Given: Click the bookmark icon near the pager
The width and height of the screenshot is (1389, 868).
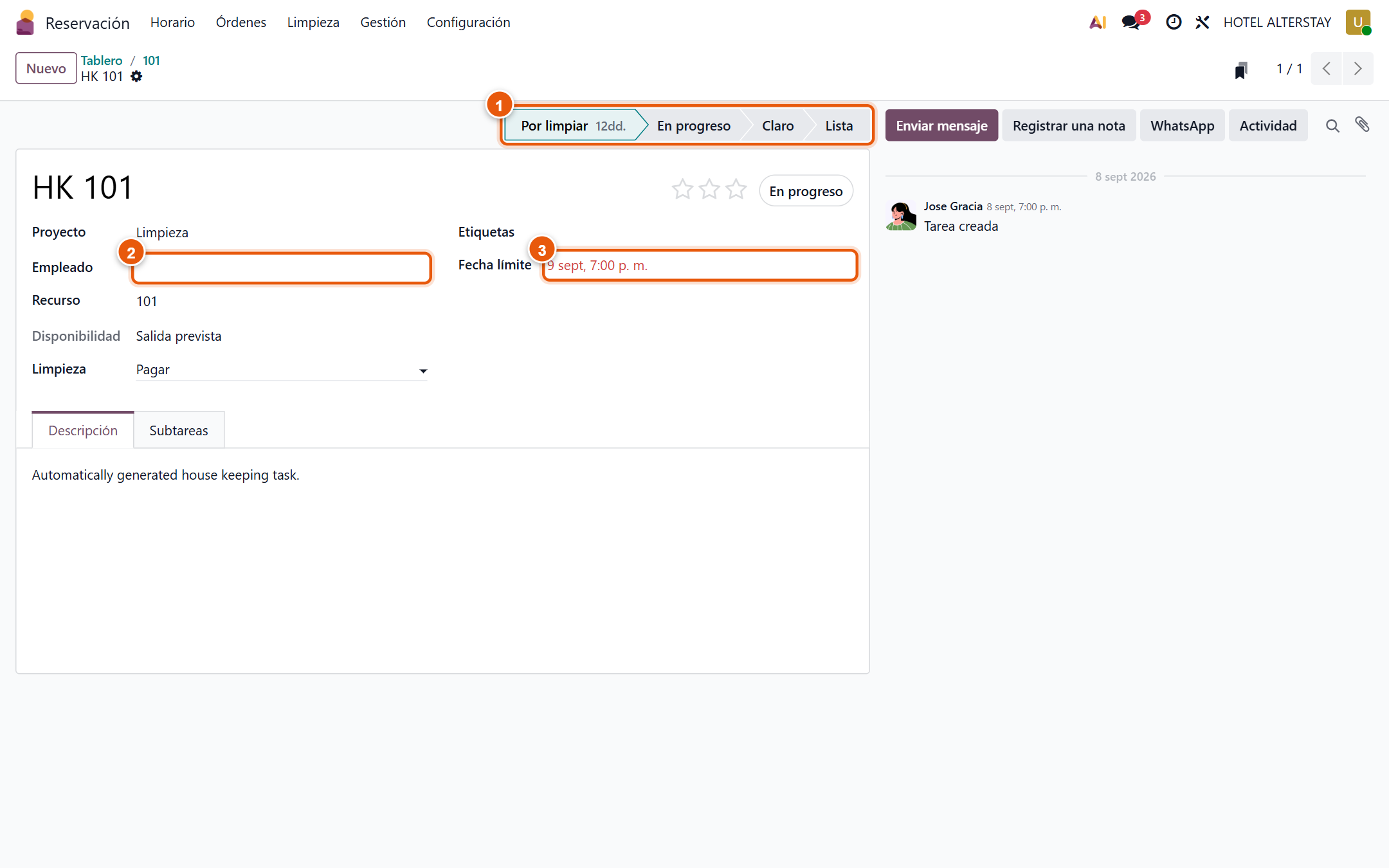Looking at the screenshot, I should [x=1241, y=69].
